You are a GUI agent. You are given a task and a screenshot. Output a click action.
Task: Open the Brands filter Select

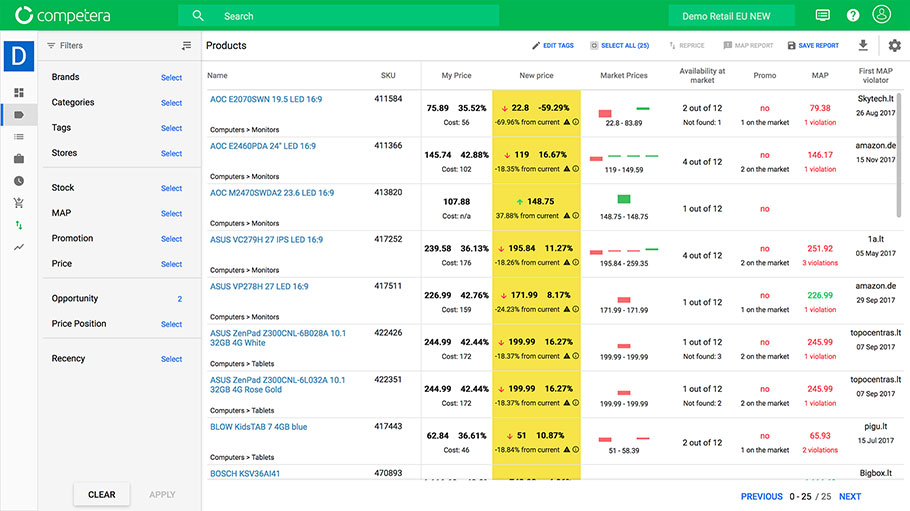click(x=171, y=77)
